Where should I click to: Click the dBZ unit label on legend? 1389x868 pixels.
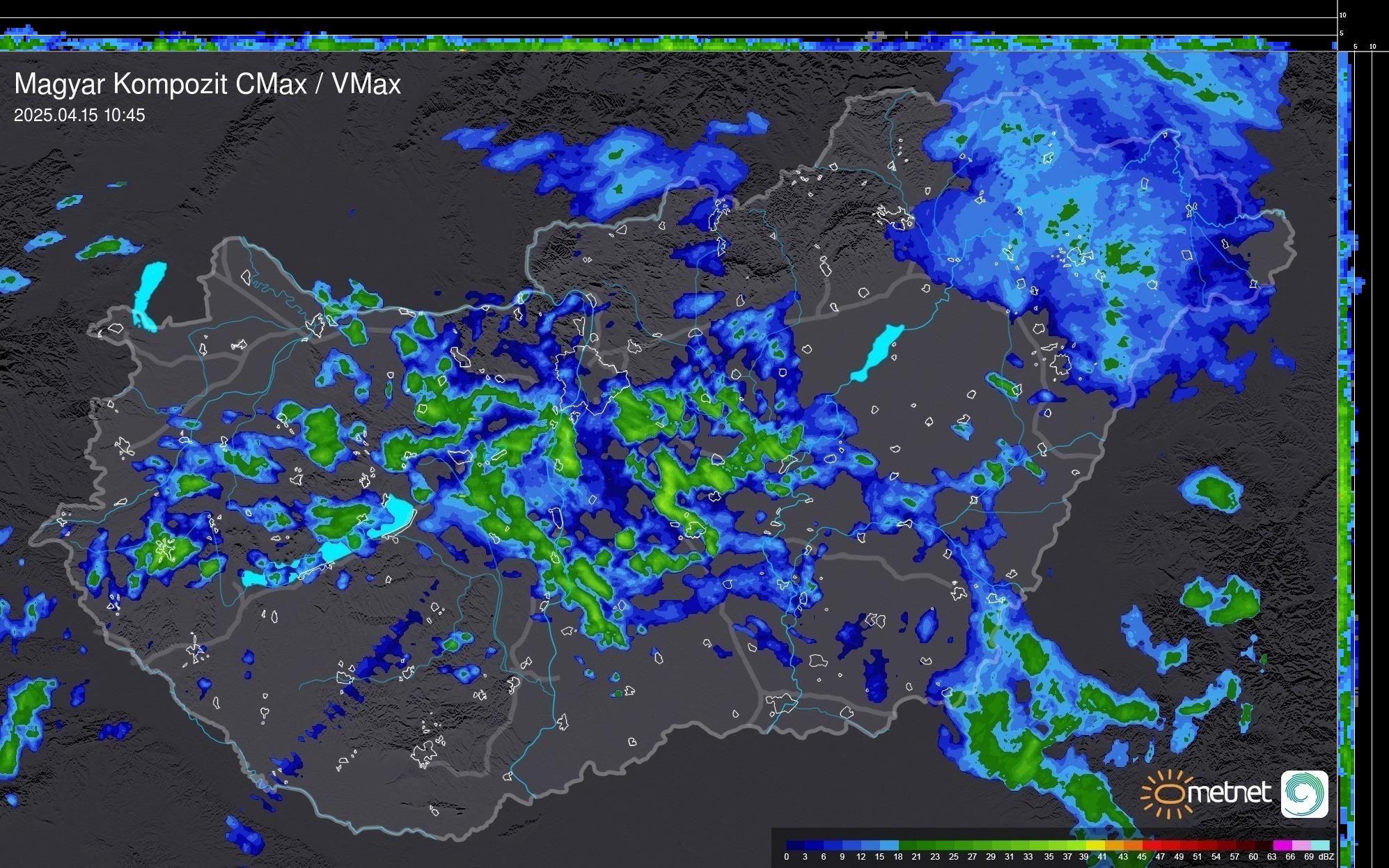tap(1326, 857)
